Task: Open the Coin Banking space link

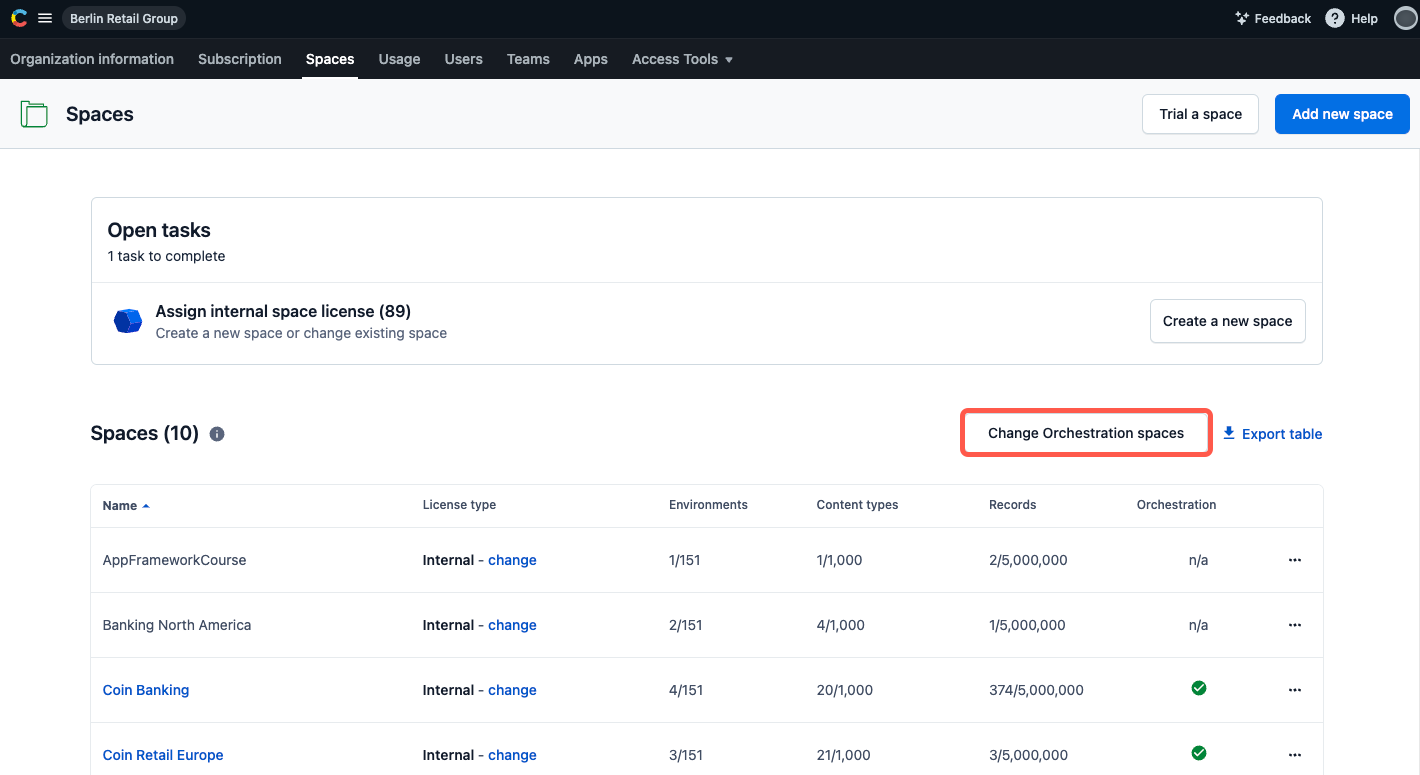Action: tap(146, 690)
